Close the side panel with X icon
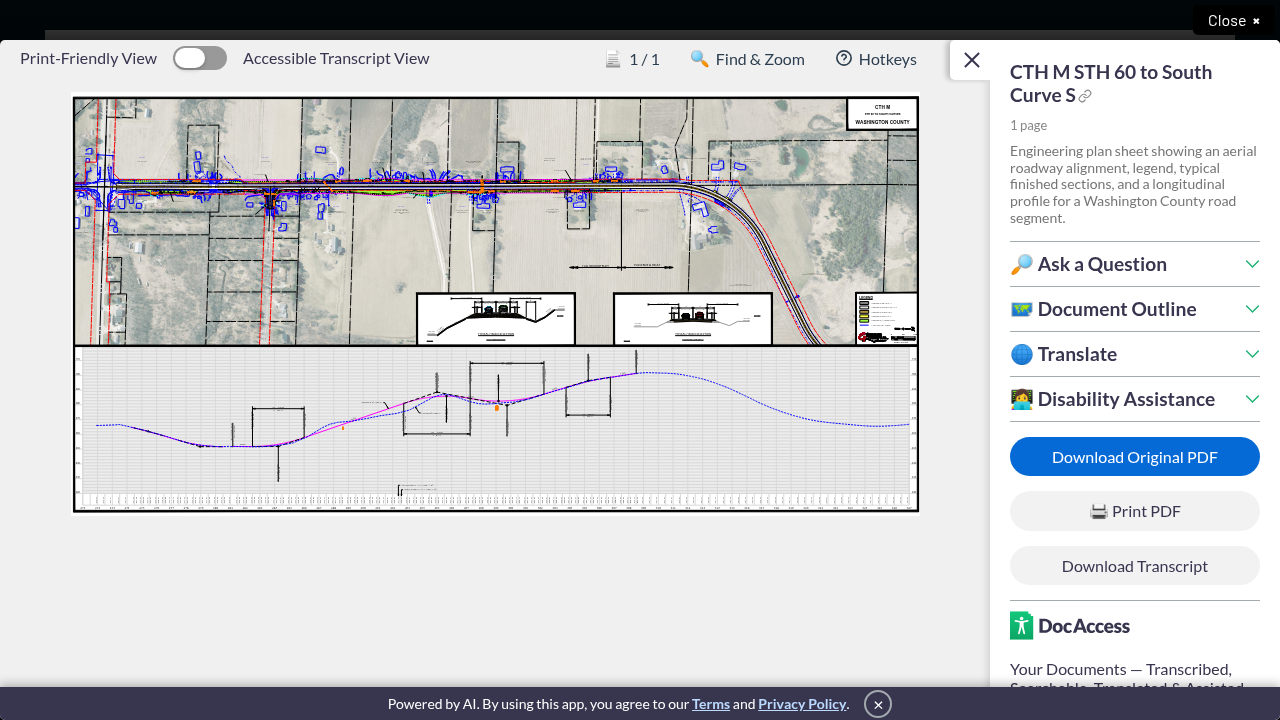 [971, 60]
